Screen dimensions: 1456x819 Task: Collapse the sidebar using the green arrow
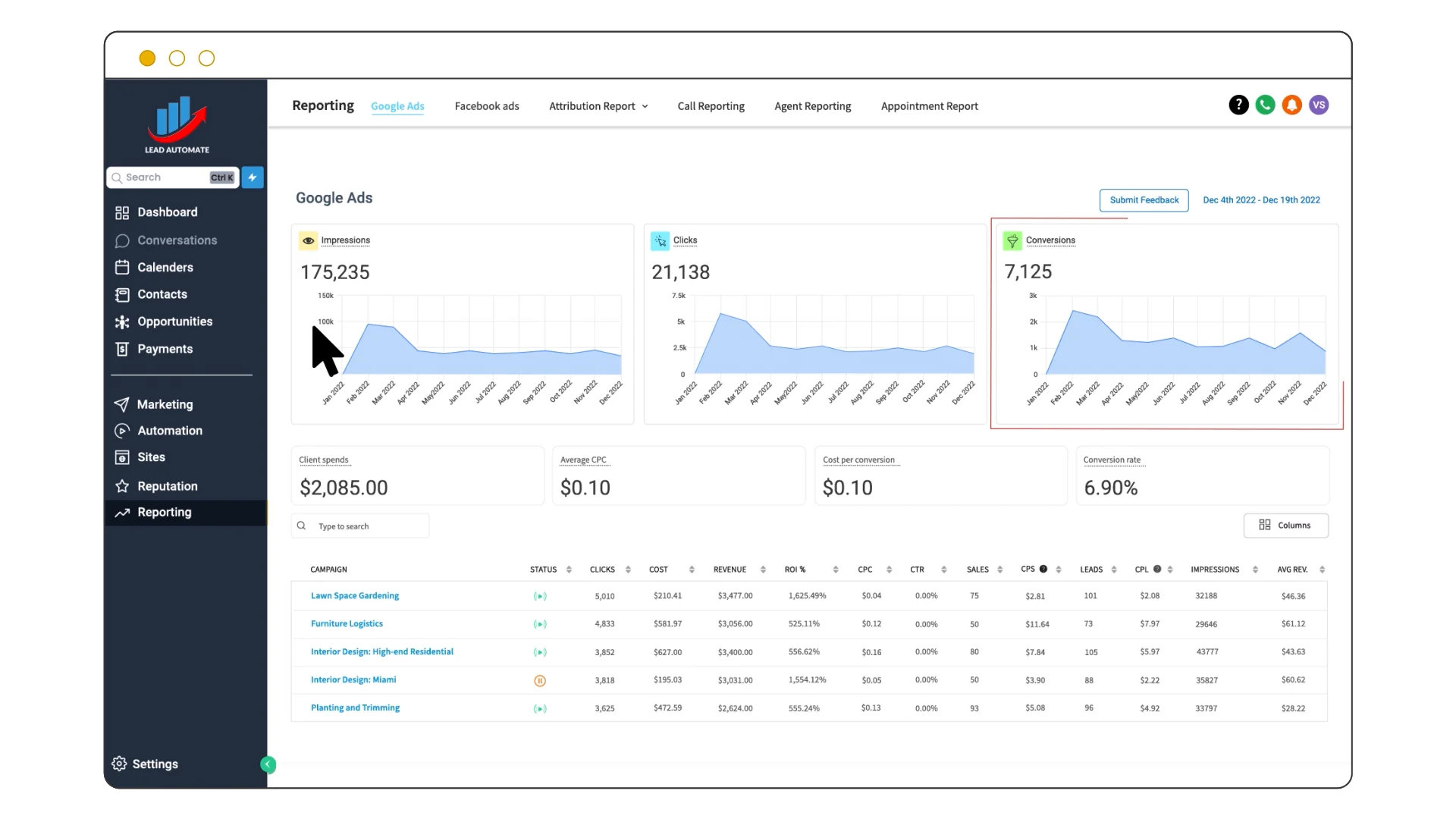pos(268,764)
